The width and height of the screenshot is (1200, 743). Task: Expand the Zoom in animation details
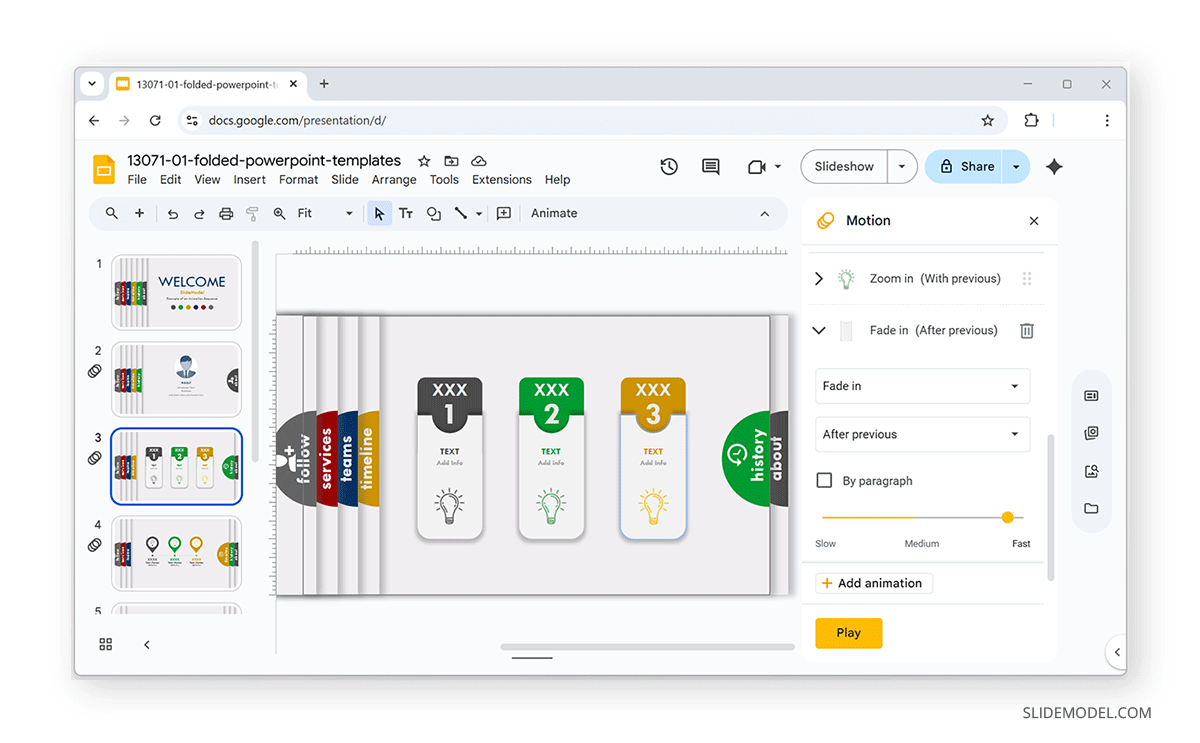point(818,279)
